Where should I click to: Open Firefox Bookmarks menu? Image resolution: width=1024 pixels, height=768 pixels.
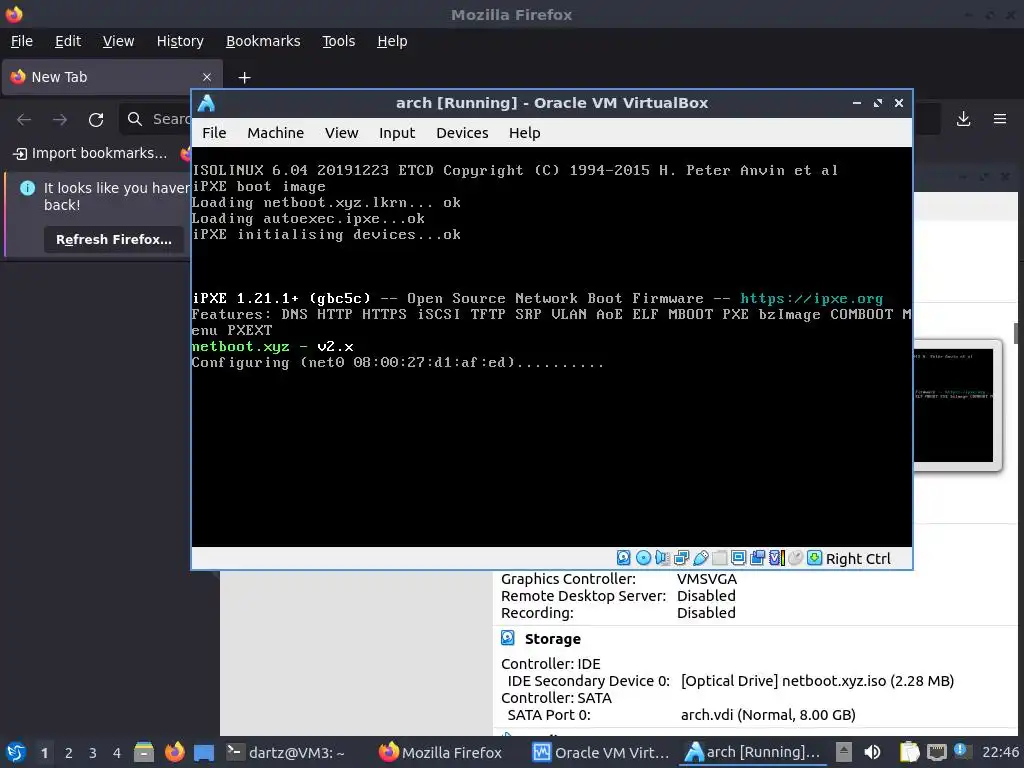tap(263, 41)
